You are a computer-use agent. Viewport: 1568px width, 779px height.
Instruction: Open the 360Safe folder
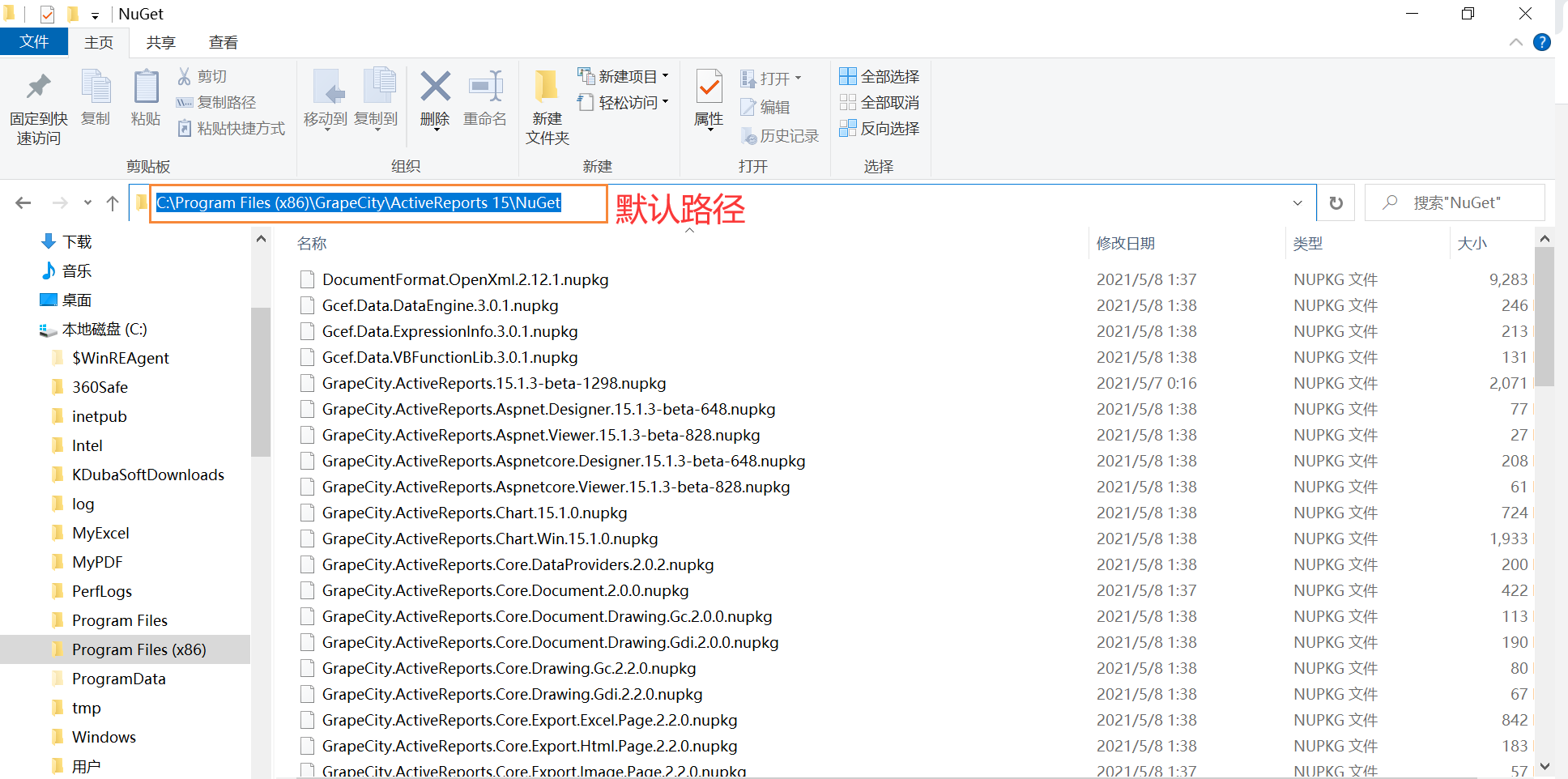point(100,387)
